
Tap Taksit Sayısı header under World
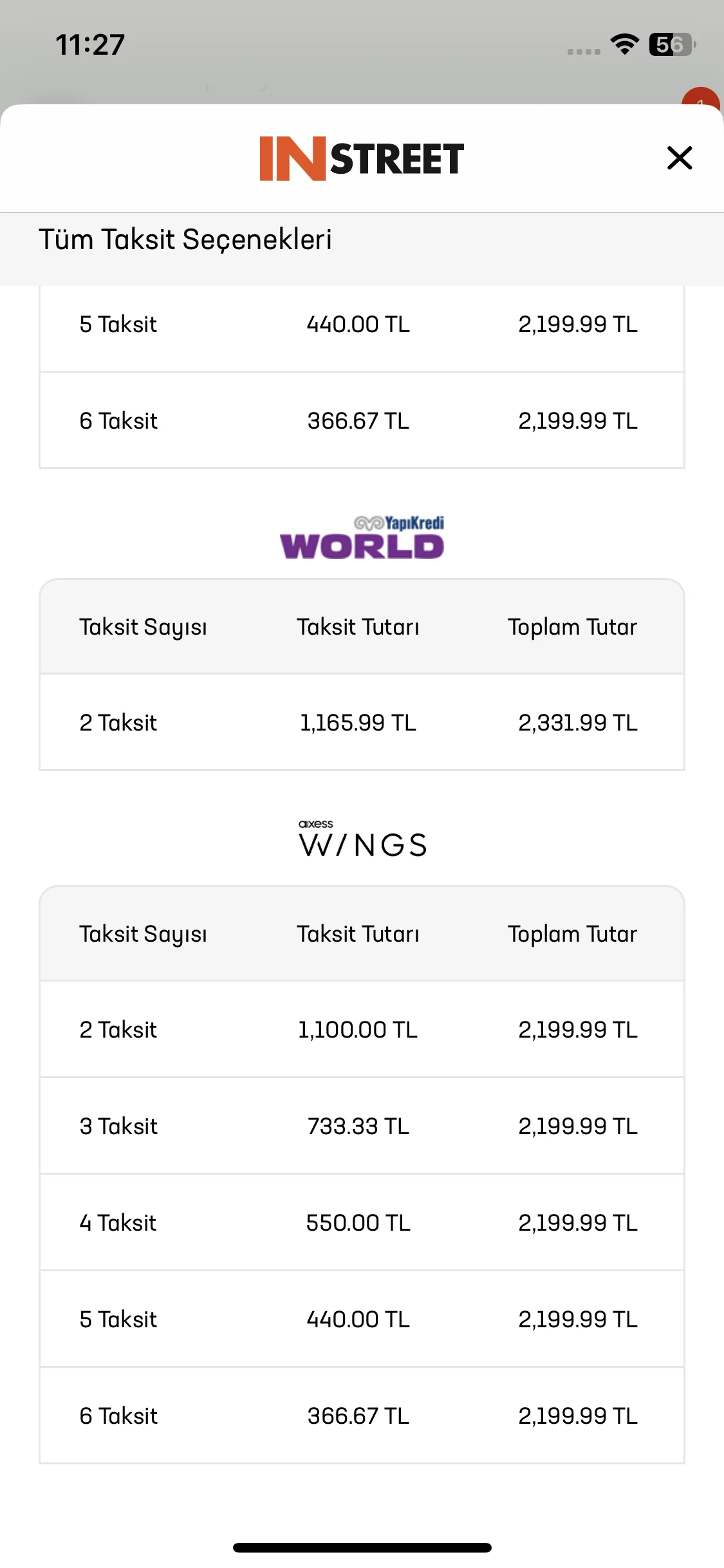point(143,627)
